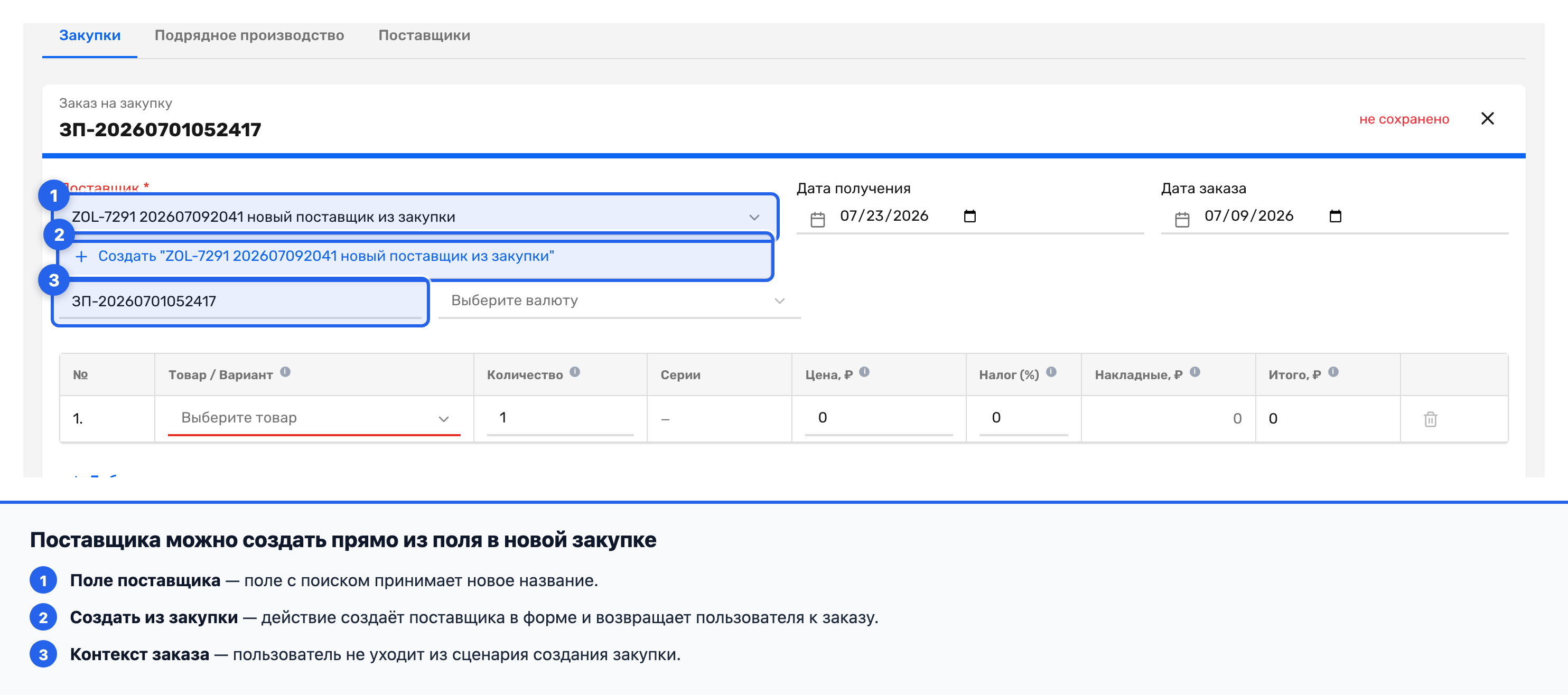This screenshot has width=1568, height=695.
Task: Open the Выберите товар dropdown
Action: pos(314,418)
